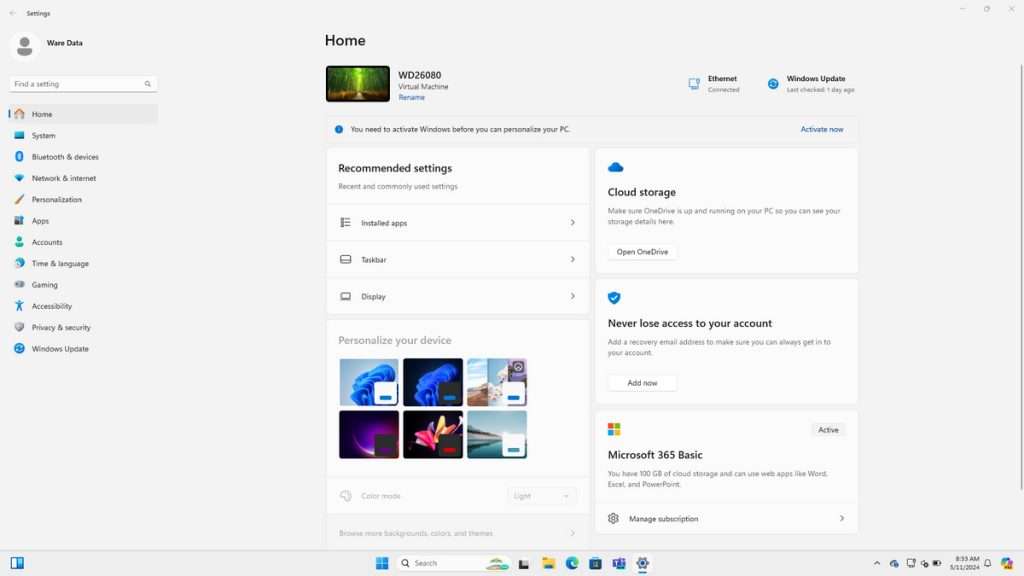This screenshot has height=576, width=1024.
Task: Select the purple glow theme thumbnail
Action: tap(368, 434)
